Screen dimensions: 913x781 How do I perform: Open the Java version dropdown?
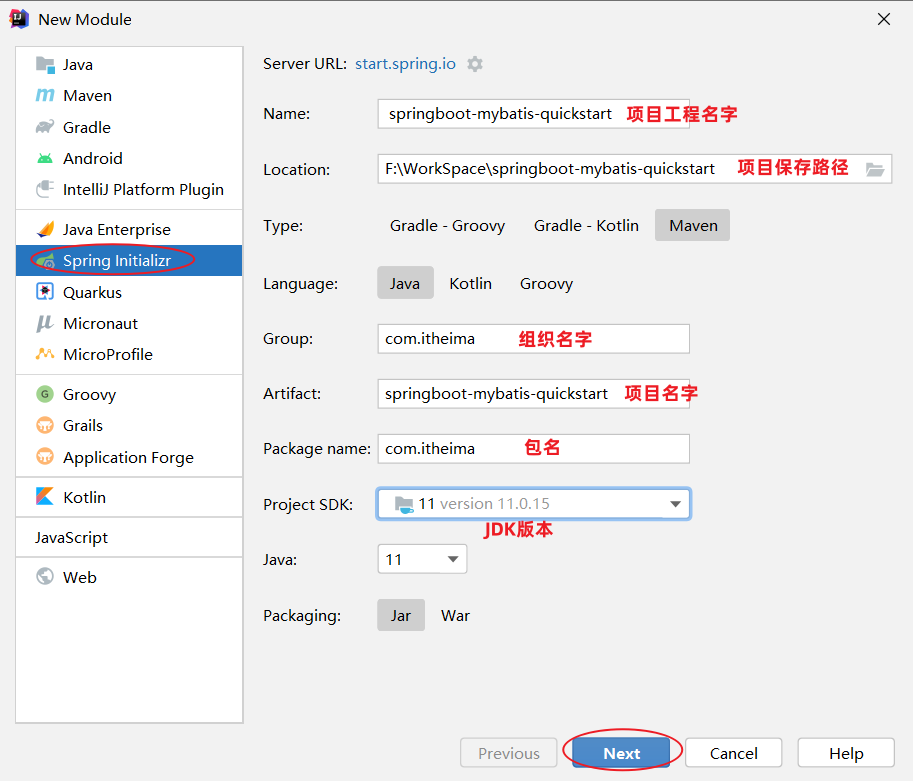[x=453, y=559]
